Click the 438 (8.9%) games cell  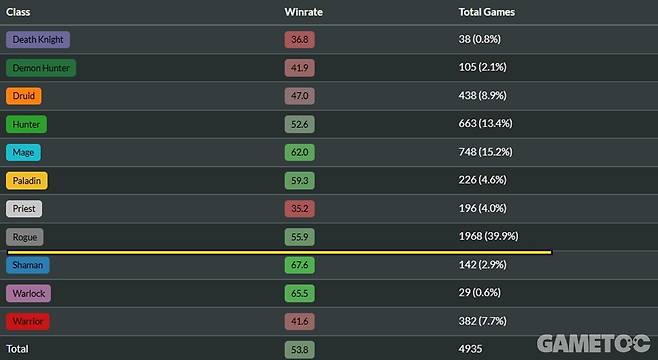tap(483, 96)
